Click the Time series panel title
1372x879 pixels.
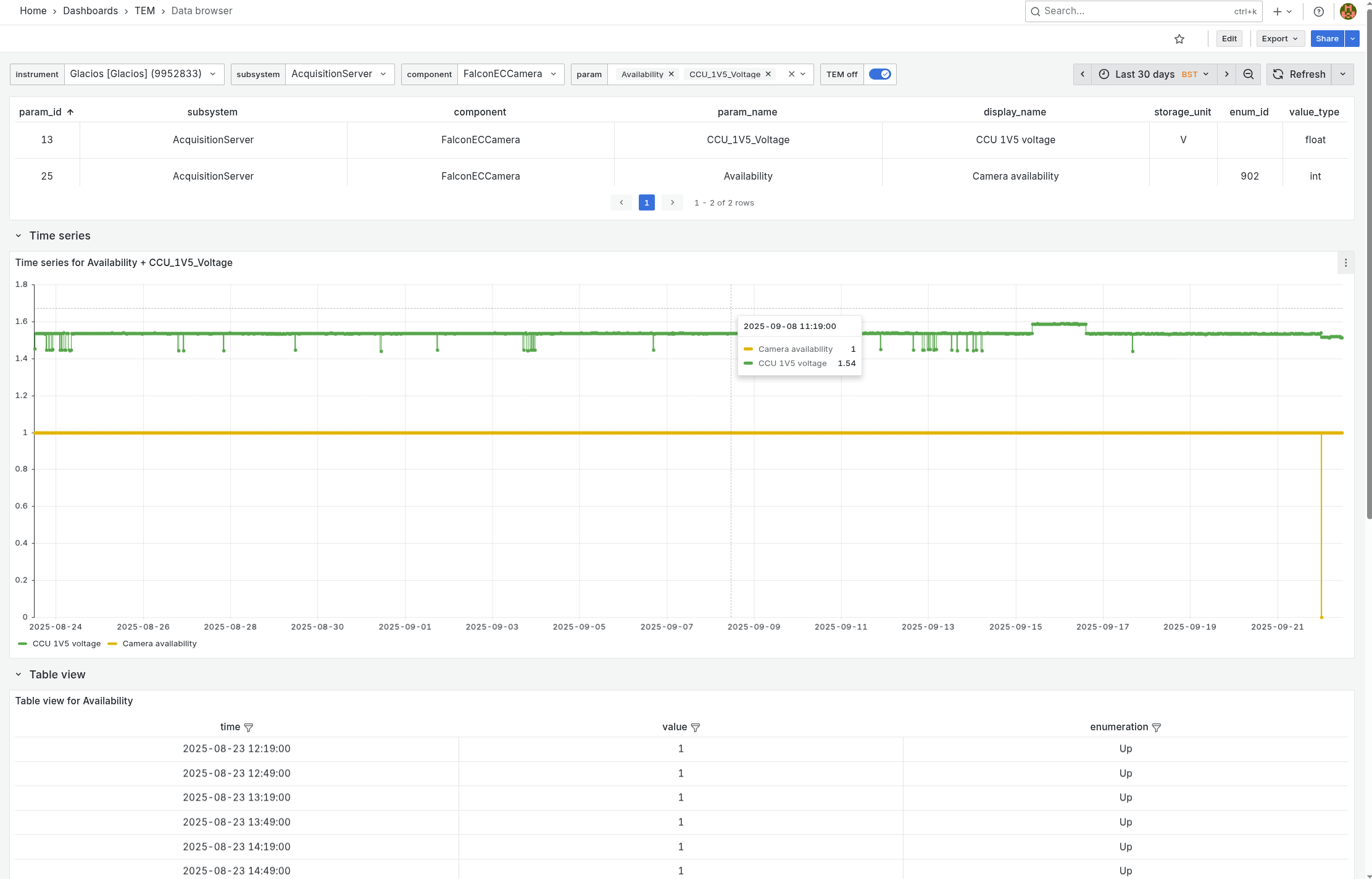(x=124, y=262)
